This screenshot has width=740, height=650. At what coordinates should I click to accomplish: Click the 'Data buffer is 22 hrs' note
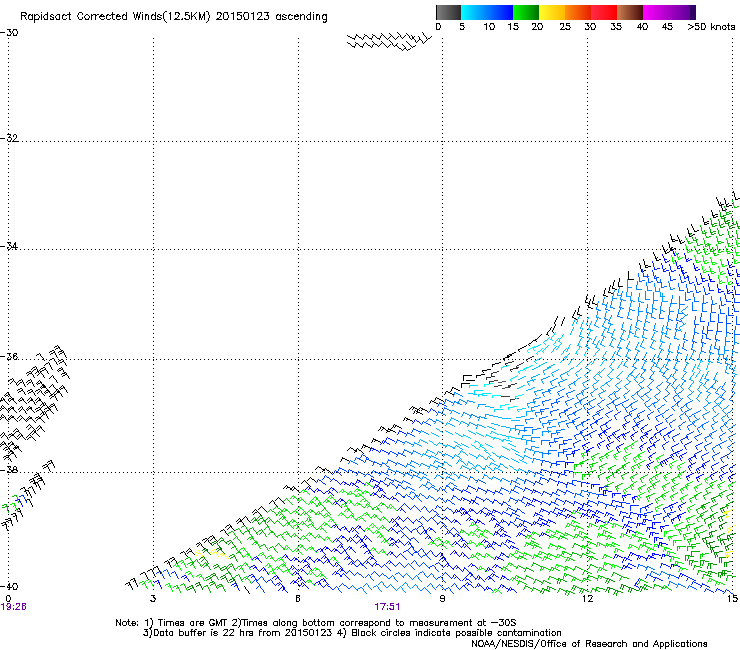[237, 633]
